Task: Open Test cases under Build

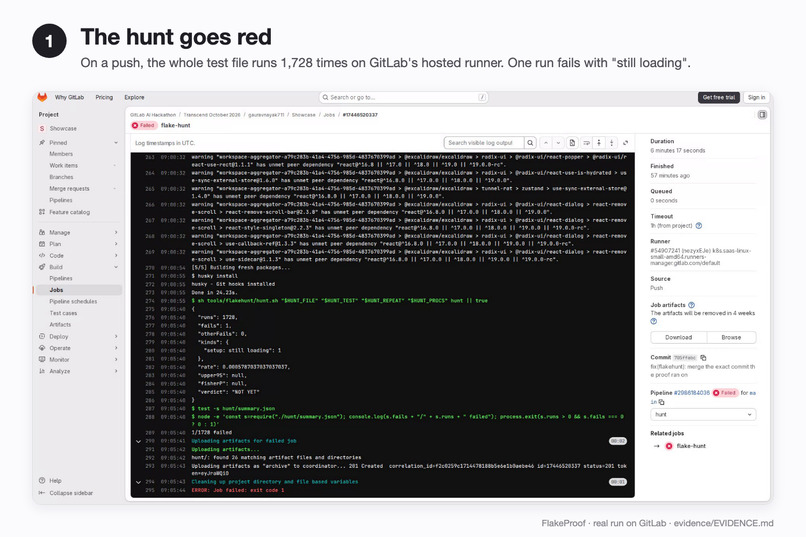Action: click(x=63, y=313)
